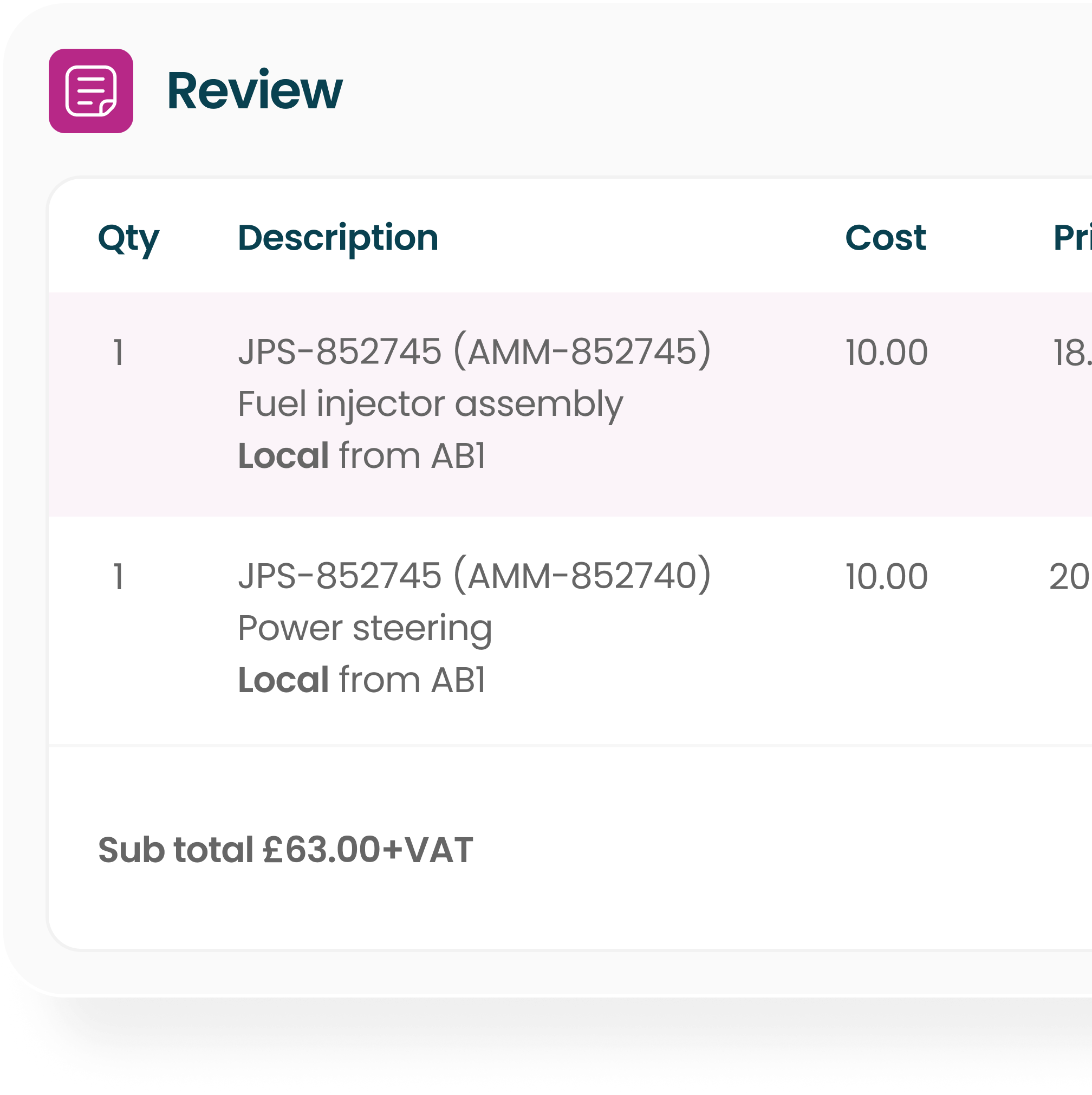Click quantity 1 in Fuel injector row
The image size is (1092, 1095).
[x=119, y=353]
